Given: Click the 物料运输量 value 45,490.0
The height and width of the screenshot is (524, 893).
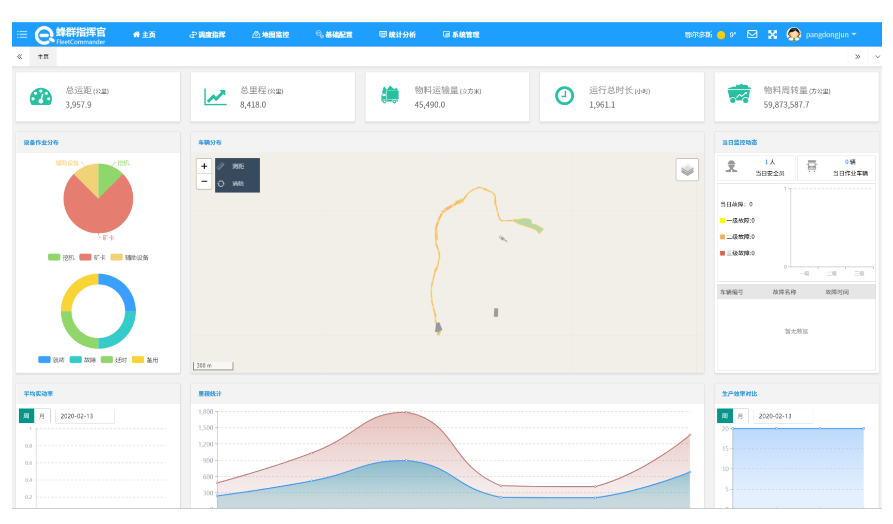Looking at the screenshot, I should pyautogui.click(x=429, y=105).
